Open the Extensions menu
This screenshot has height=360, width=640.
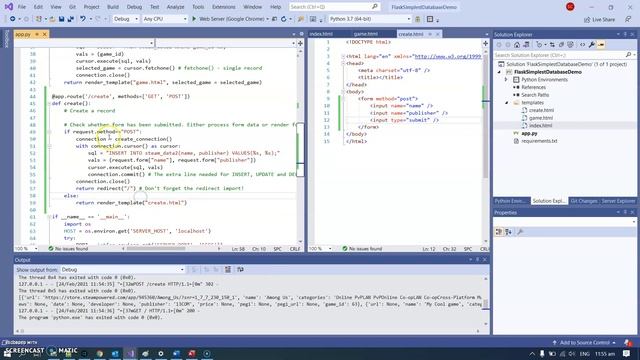coord(224,7)
